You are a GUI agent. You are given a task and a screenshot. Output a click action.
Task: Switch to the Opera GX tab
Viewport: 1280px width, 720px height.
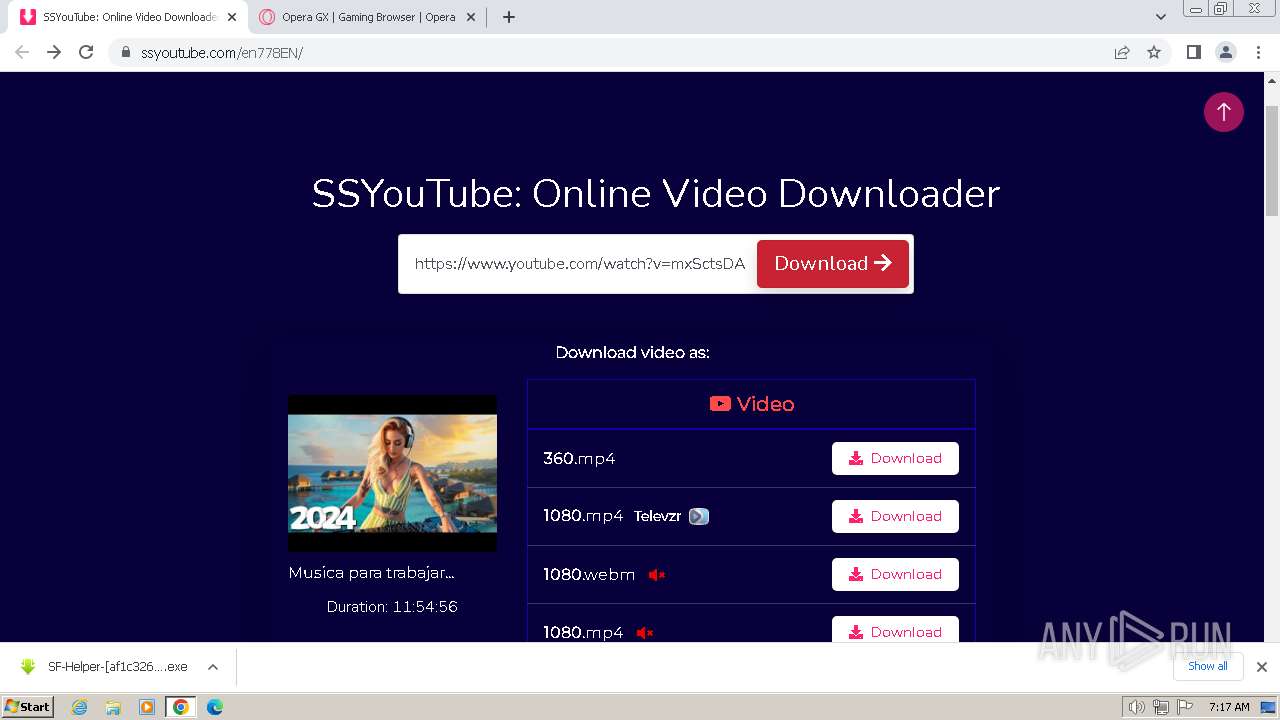pos(369,17)
